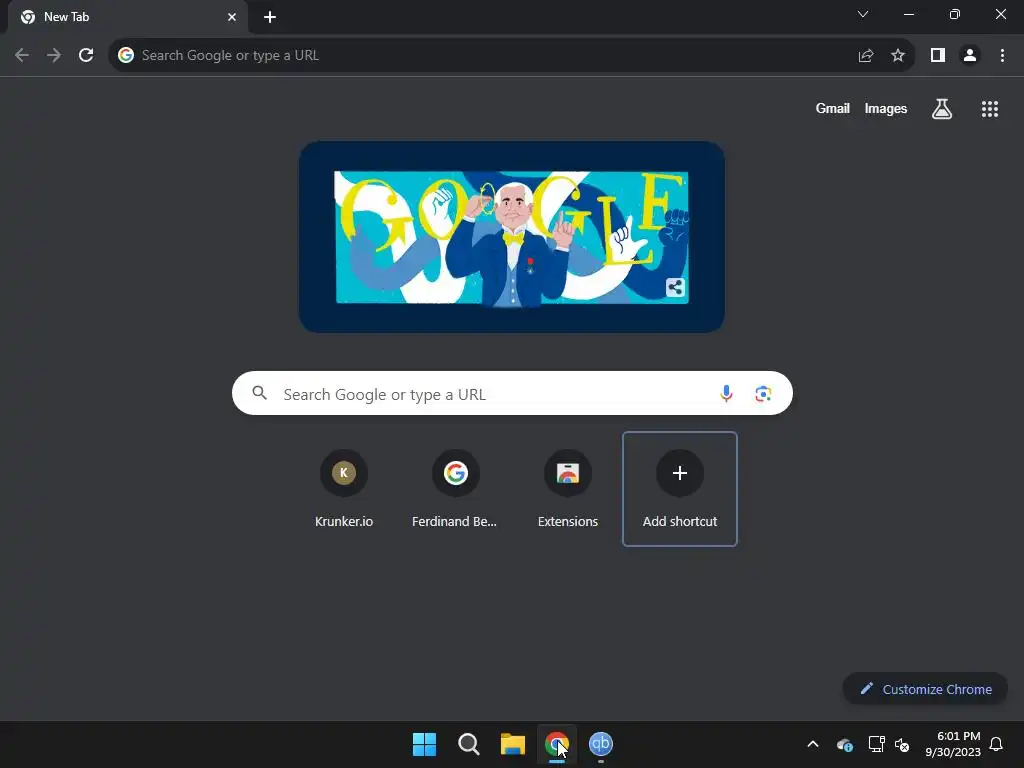Open the Images link

pos(886,108)
